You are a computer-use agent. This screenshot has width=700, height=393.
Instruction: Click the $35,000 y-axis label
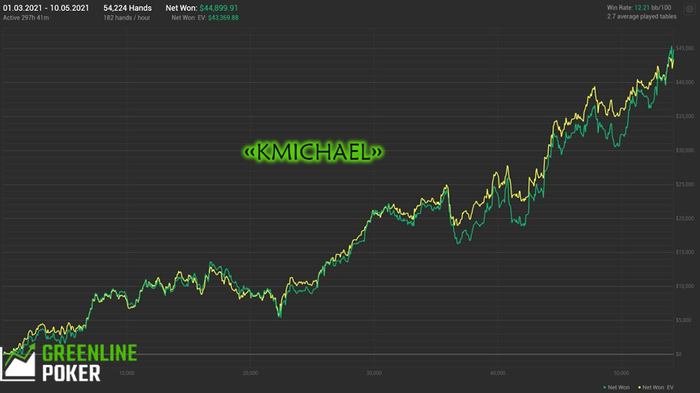coord(685,116)
